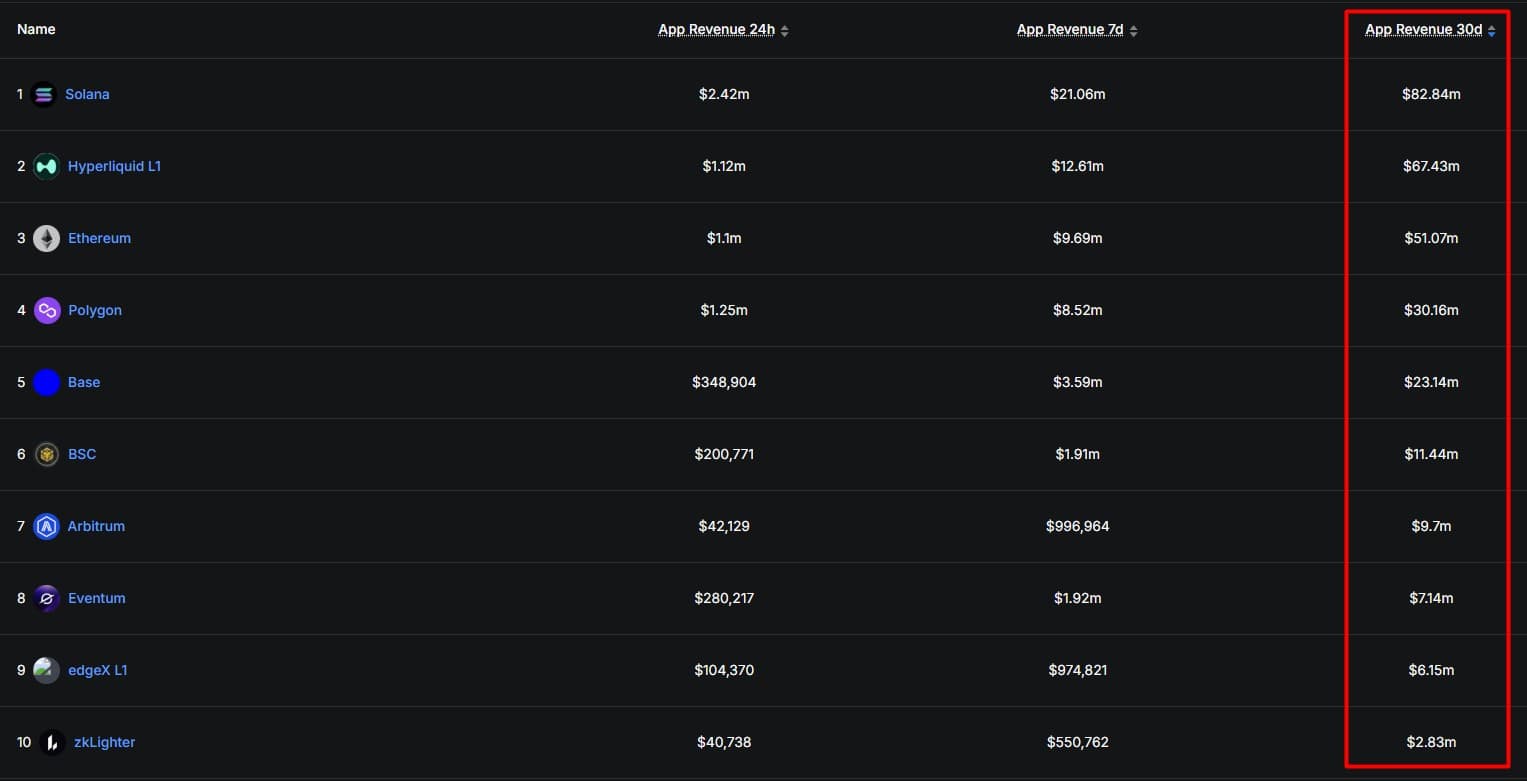Click the blue Base circle icon

click(x=46, y=382)
